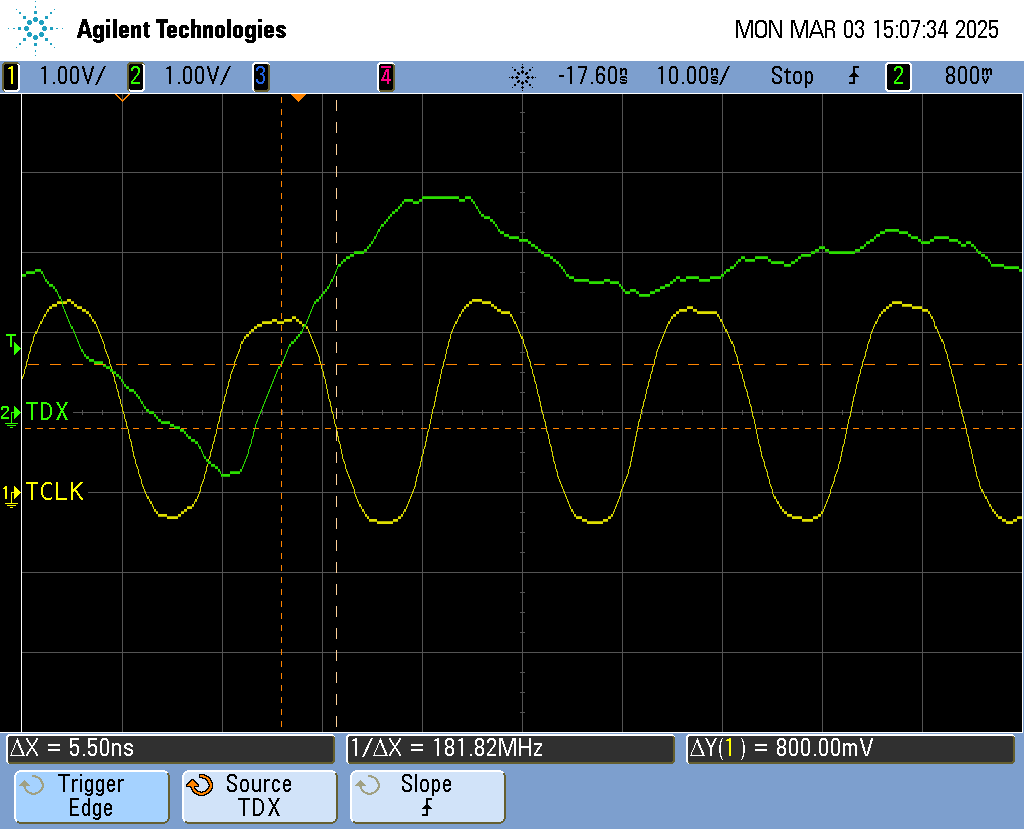Viewport: 1024px width, 829px height.
Task: Select the 10.00ns/ timebase setting
Action: click(692, 76)
